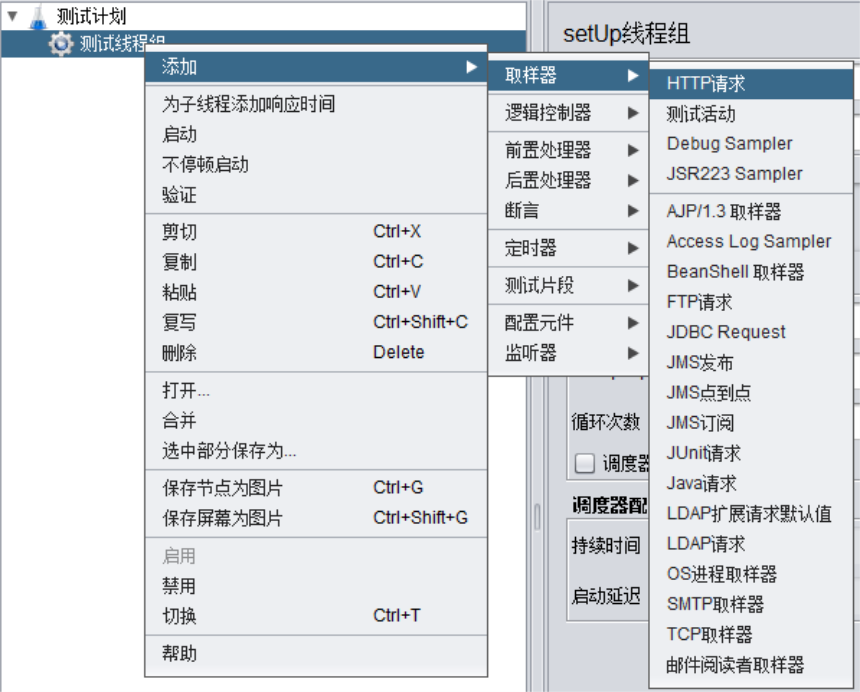Expand the 测试片段 submenu

pos(568,286)
